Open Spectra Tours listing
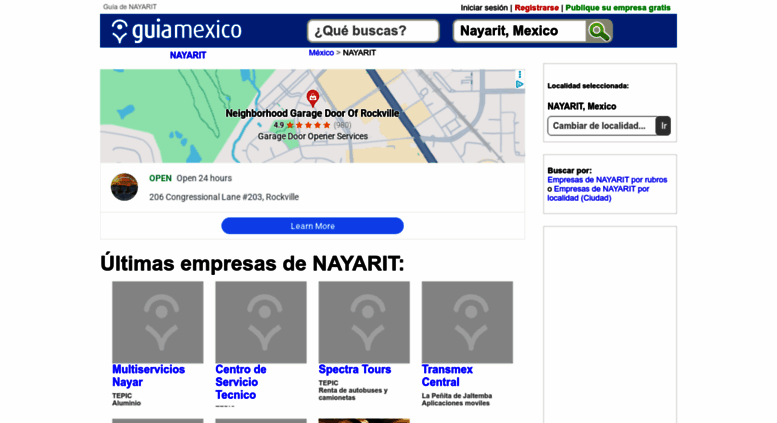Viewport: 777px width, 423px height. pos(355,370)
